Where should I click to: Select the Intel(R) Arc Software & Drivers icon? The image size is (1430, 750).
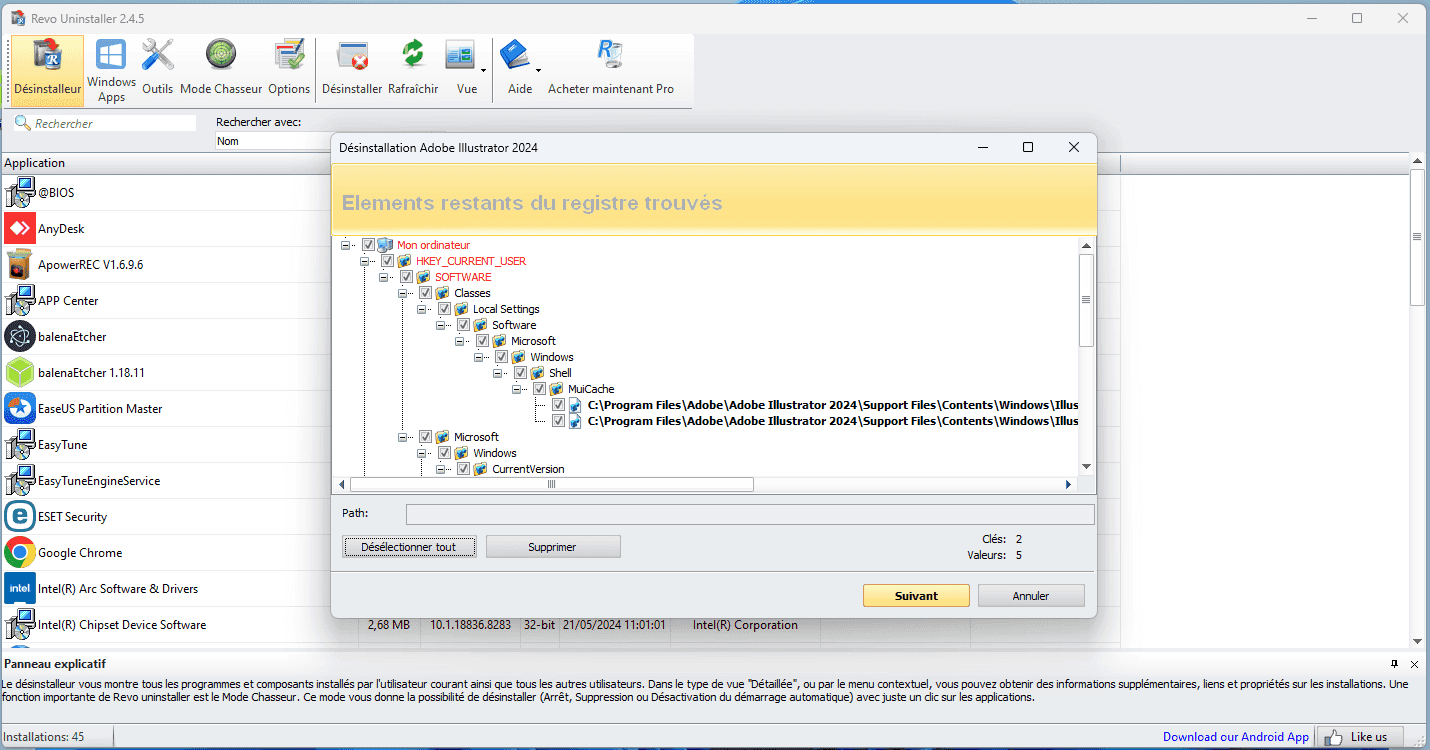coord(20,589)
